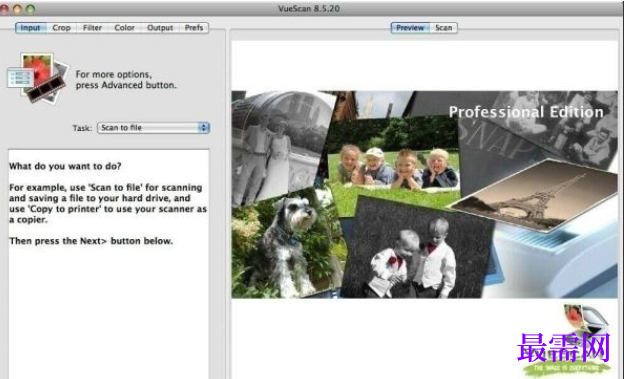Go to the Color tab
Screen dimensions: 629x379
(124, 28)
